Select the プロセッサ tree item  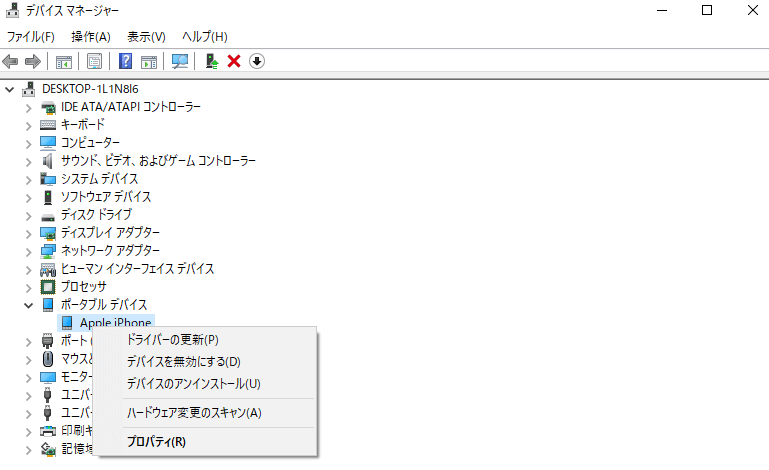point(83,287)
